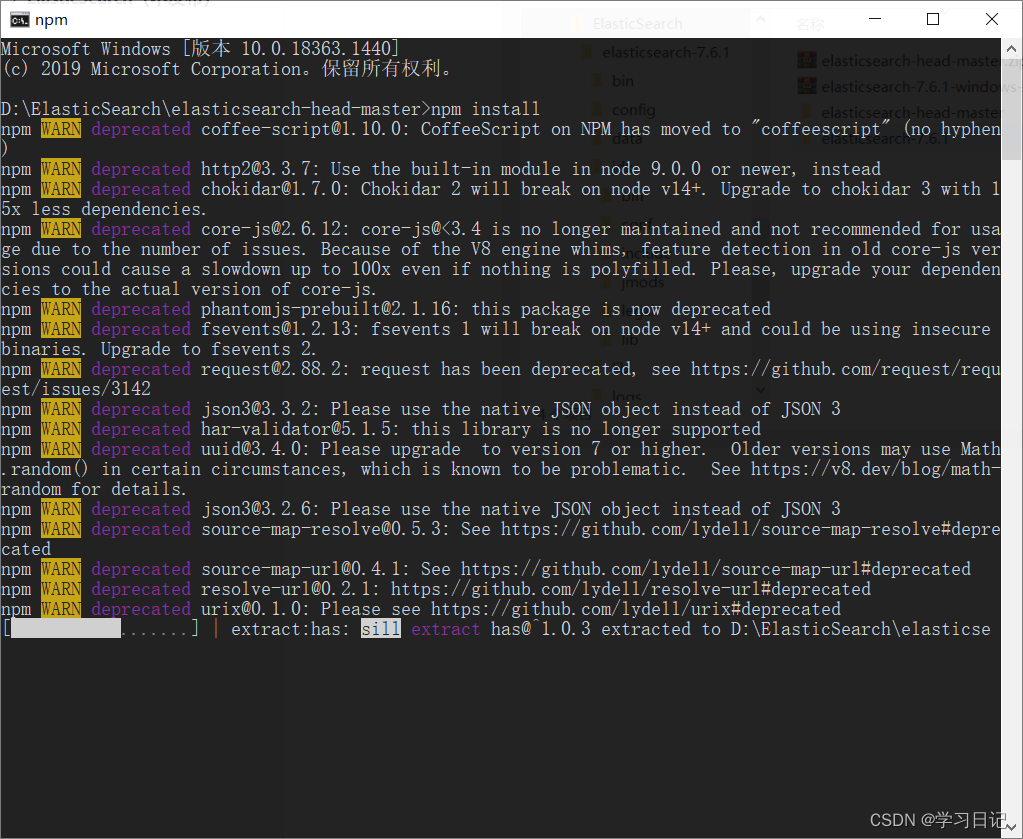Click the console scrollbar up arrow
The image size is (1023, 839).
pyautogui.click(x=1011, y=49)
